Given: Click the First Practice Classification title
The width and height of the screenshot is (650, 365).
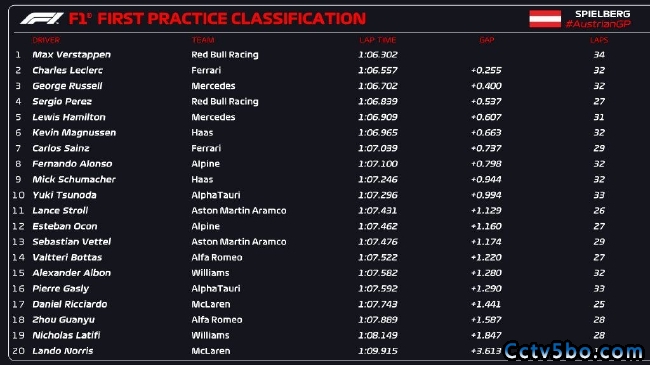Looking at the screenshot, I should click(x=217, y=19).
